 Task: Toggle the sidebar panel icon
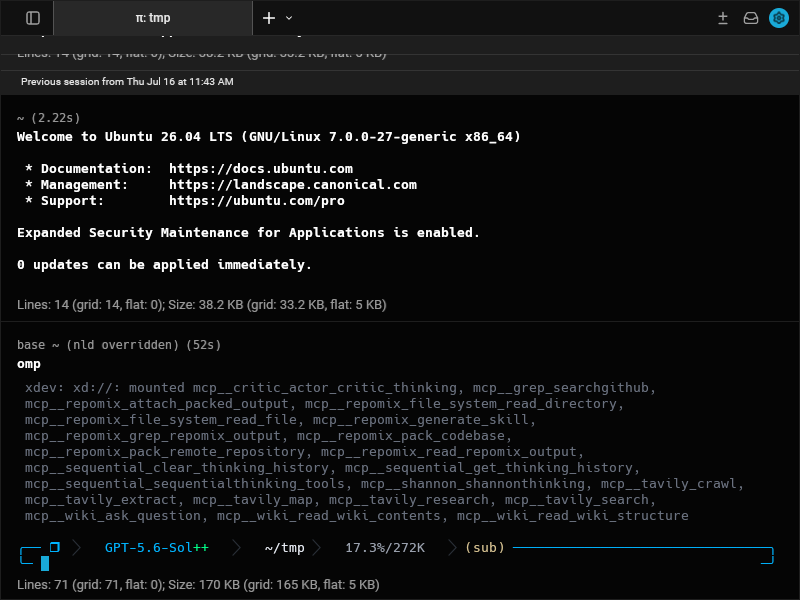[x=33, y=18]
